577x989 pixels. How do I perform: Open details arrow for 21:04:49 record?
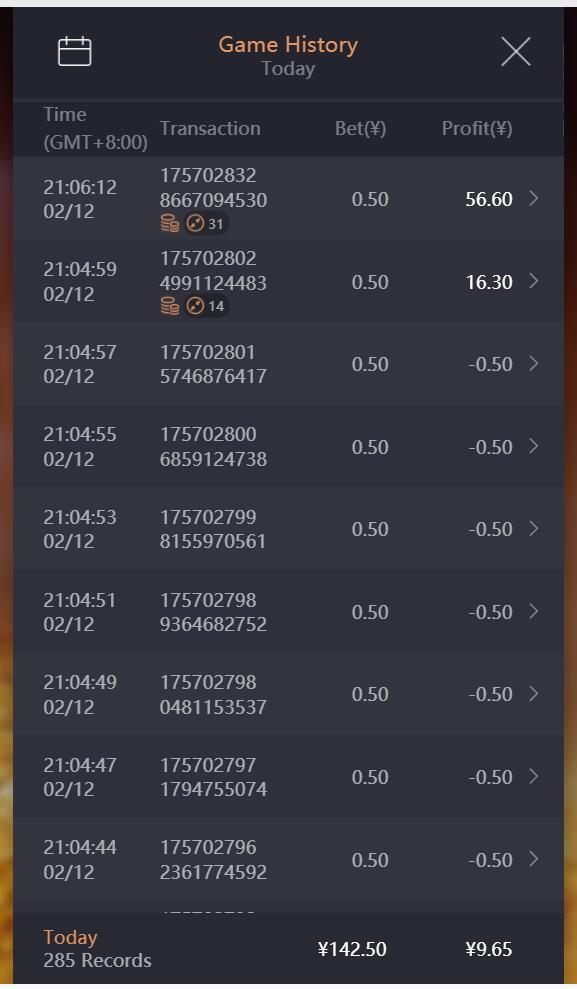click(x=533, y=694)
